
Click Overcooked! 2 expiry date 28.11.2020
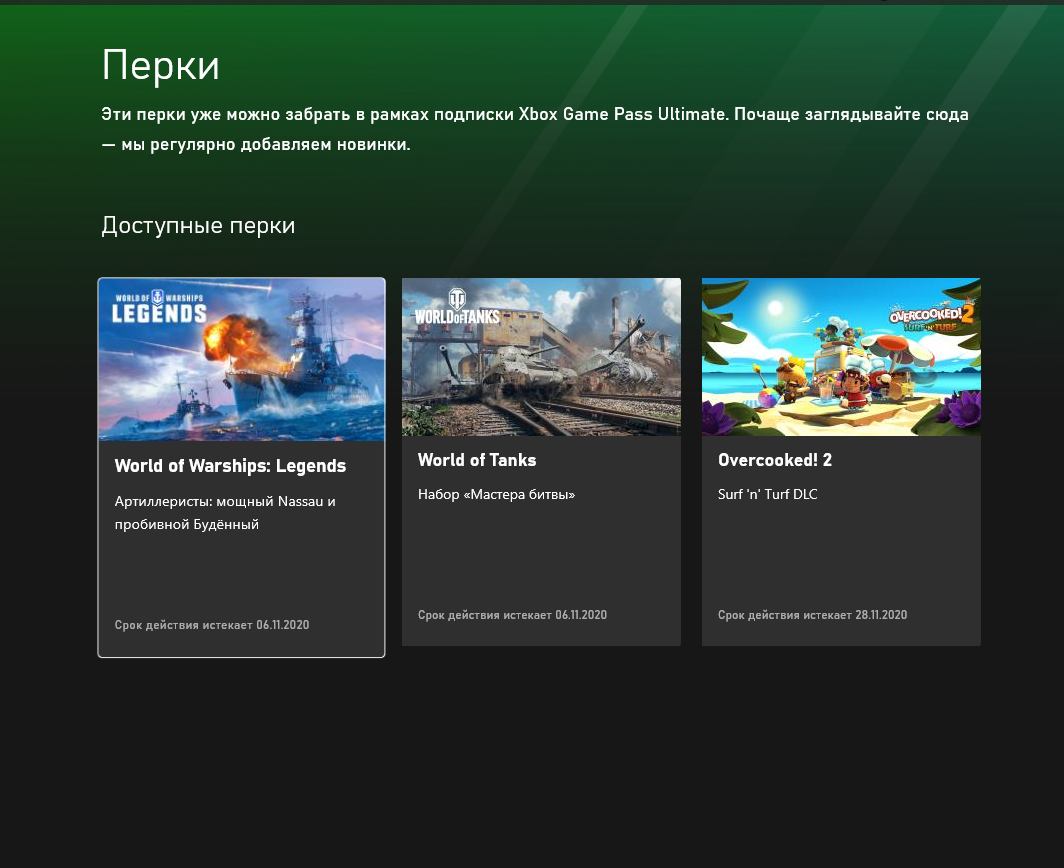[x=812, y=615]
